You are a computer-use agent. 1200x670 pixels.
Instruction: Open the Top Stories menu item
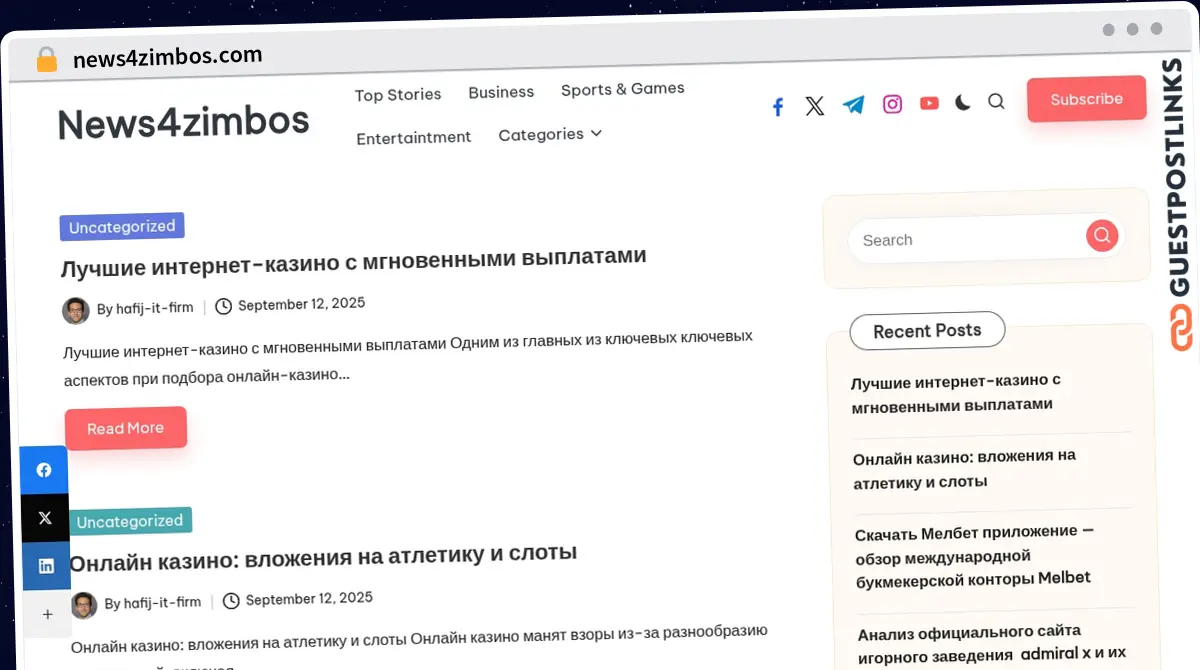pyautogui.click(x=398, y=95)
